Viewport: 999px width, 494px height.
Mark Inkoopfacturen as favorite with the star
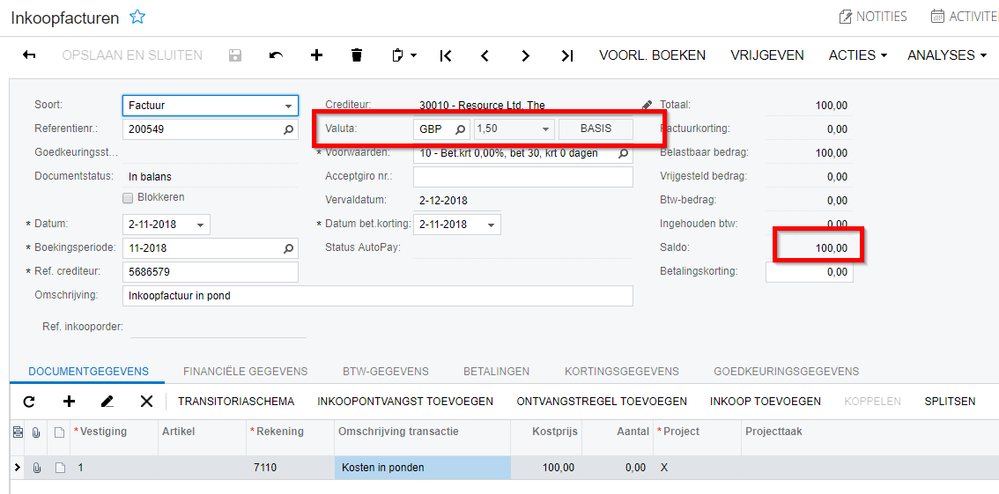pos(137,17)
